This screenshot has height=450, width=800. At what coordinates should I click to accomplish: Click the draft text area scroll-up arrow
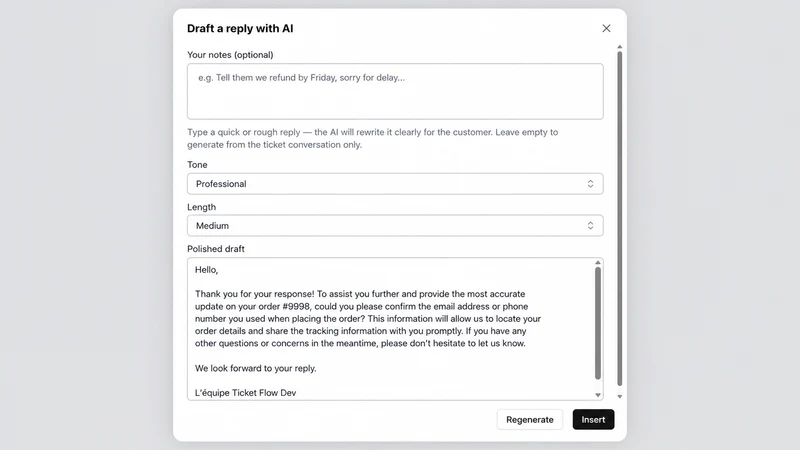click(597, 262)
